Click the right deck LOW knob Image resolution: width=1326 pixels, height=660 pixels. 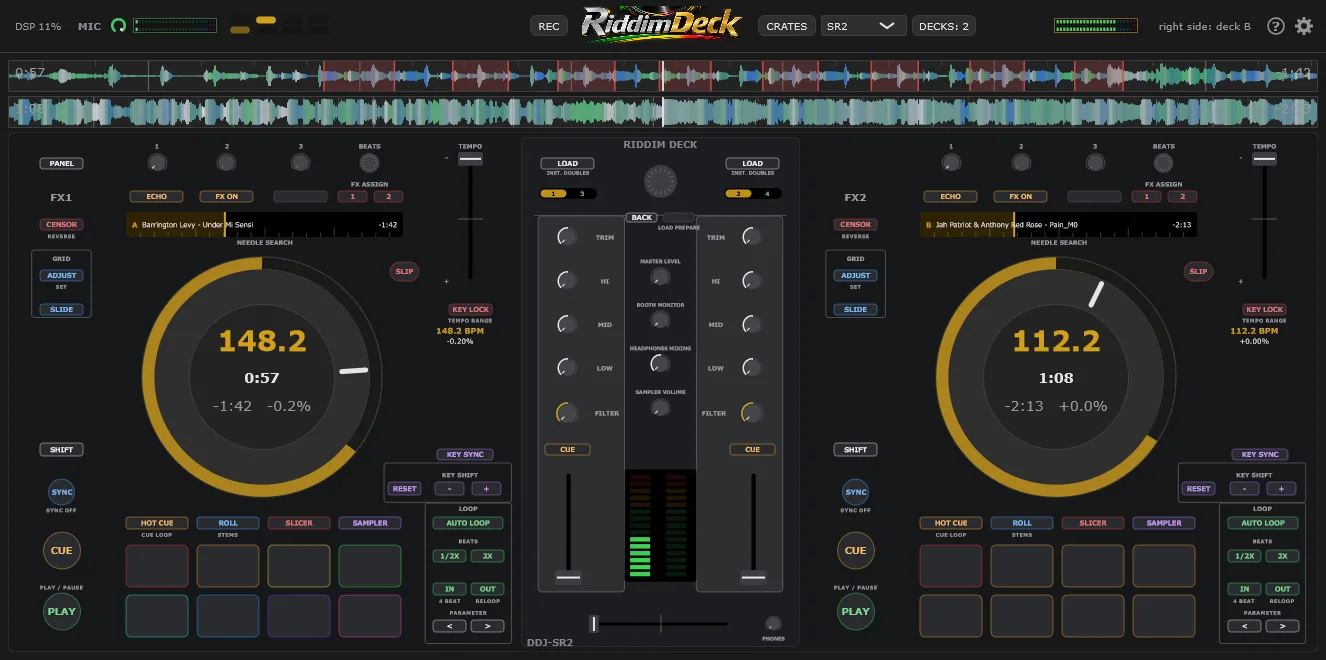[752, 367]
